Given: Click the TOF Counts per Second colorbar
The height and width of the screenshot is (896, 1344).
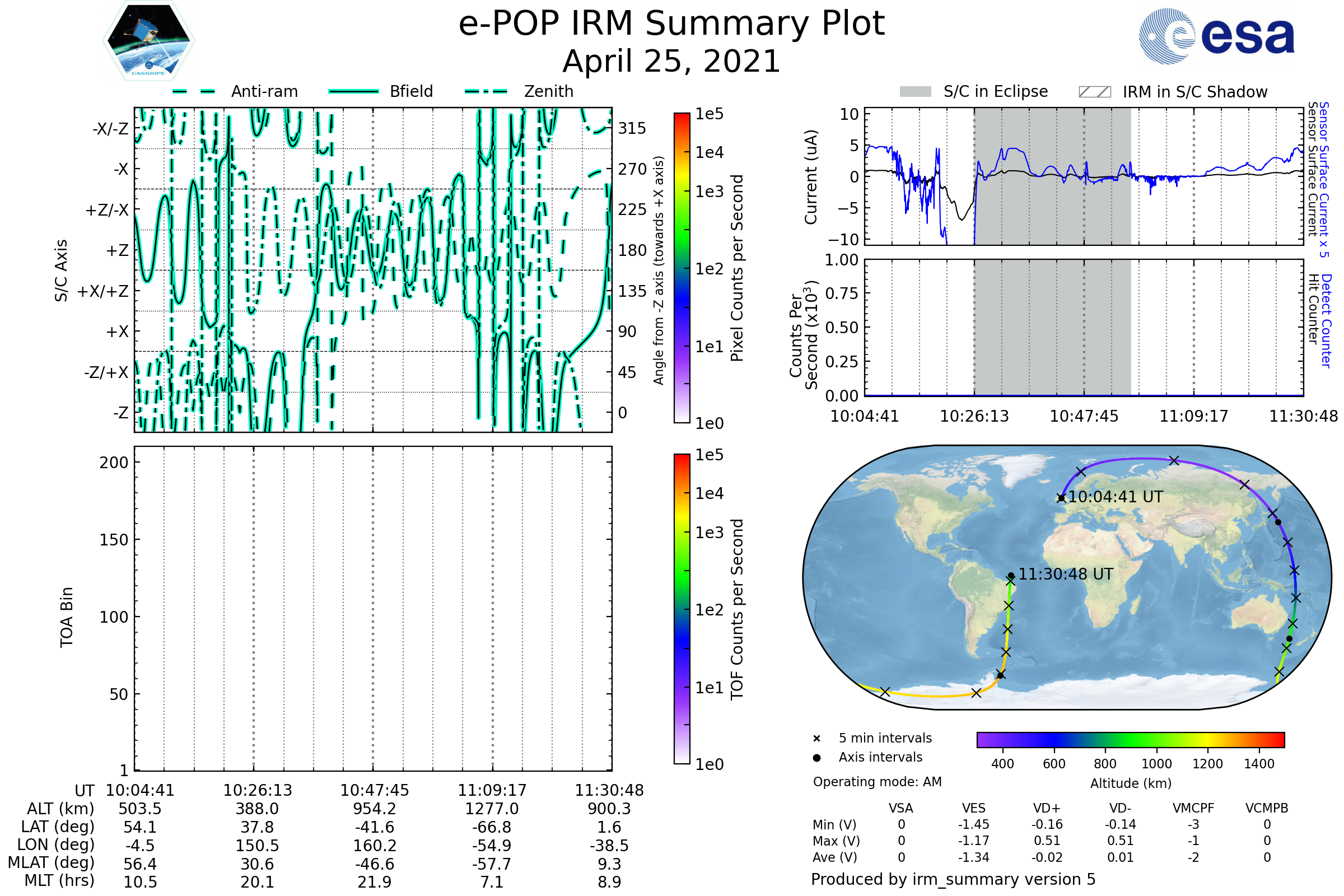Looking at the screenshot, I should (682, 609).
